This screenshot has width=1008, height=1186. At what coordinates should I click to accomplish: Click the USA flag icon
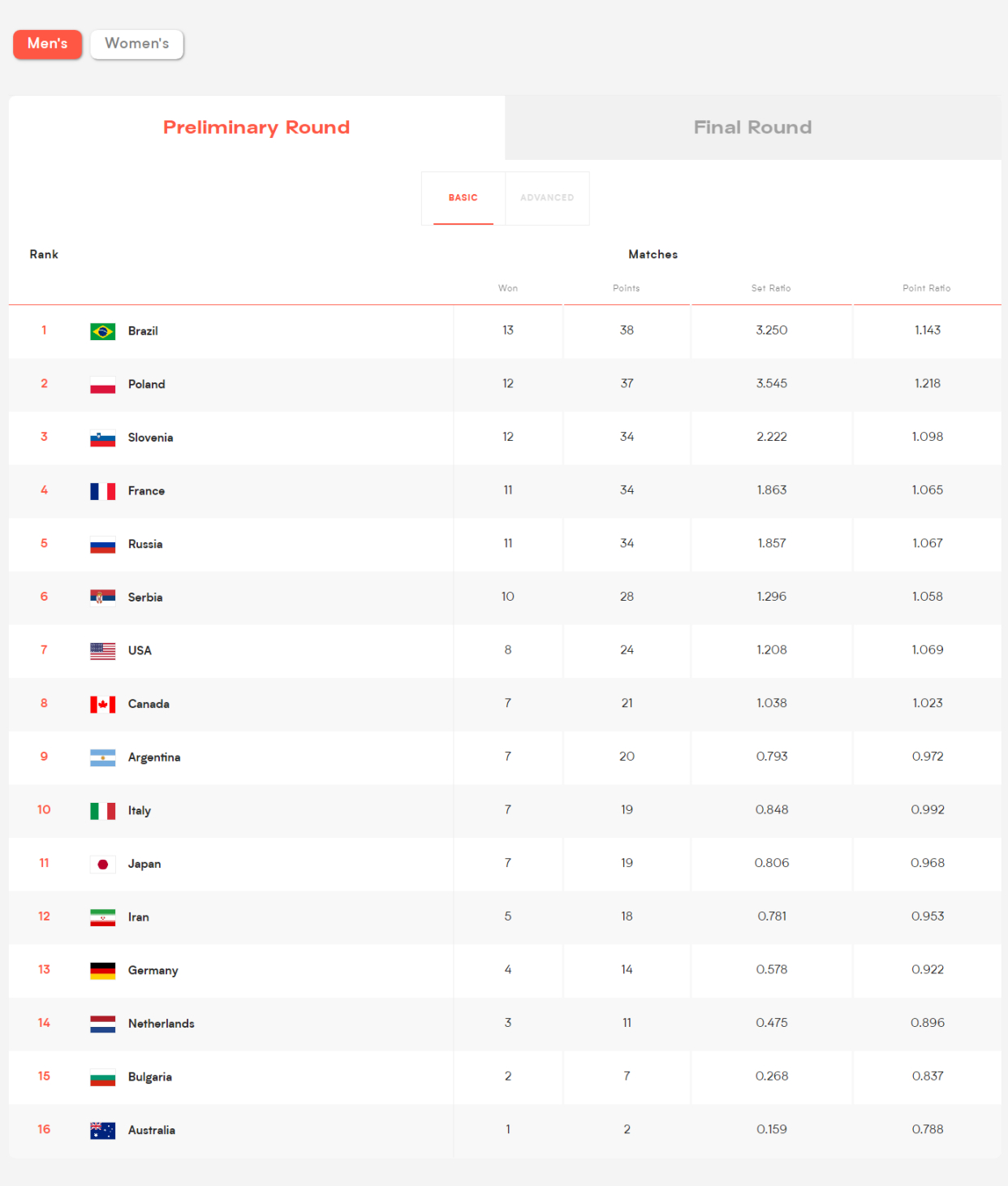tap(102, 651)
